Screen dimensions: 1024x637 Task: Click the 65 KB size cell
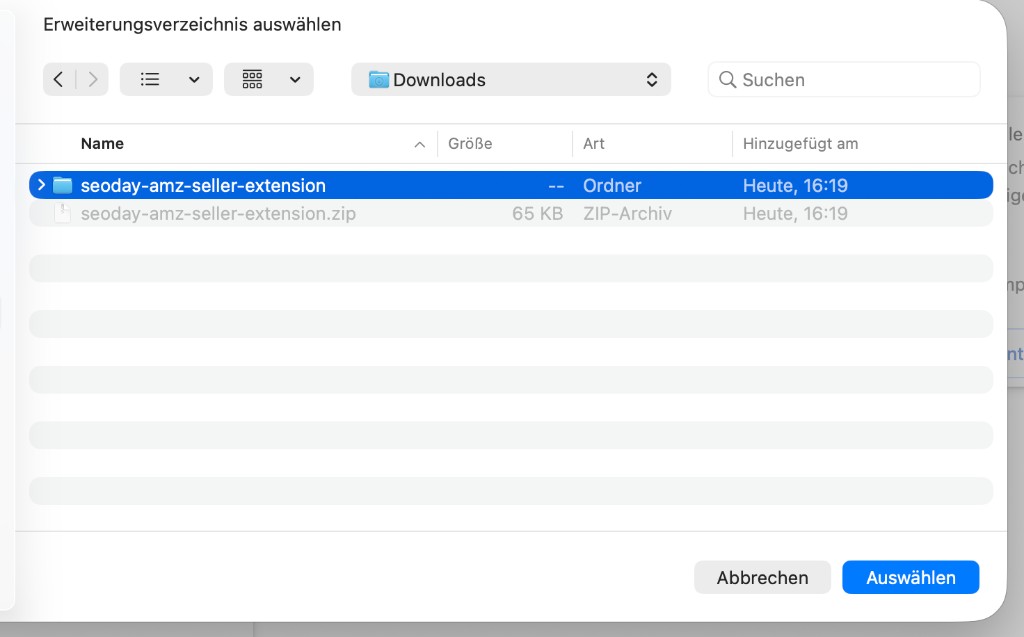[x=537, y=214]
